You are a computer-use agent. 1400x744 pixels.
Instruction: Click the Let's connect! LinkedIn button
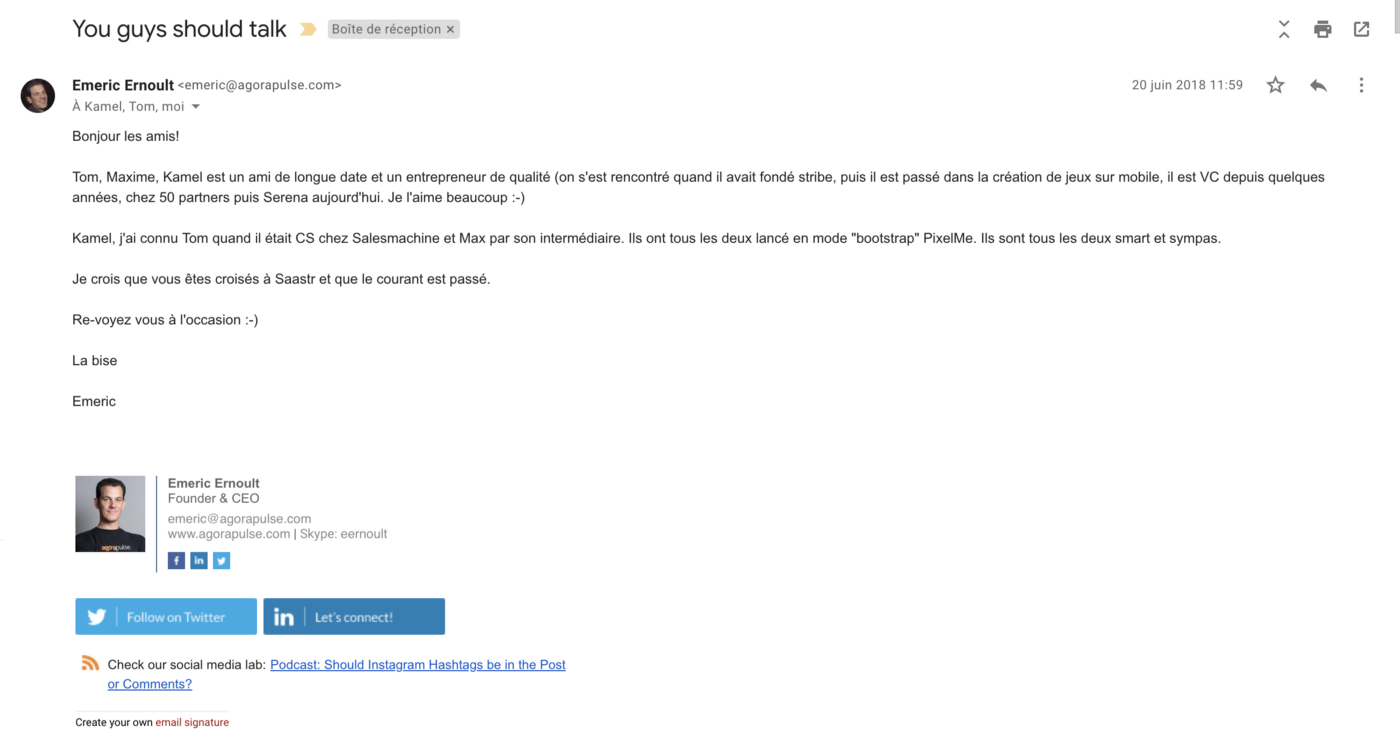coord(354,617)
